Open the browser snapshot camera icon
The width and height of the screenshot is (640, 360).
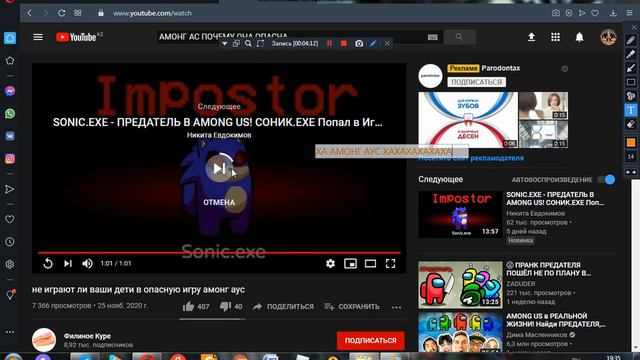(x=556, y=13)
